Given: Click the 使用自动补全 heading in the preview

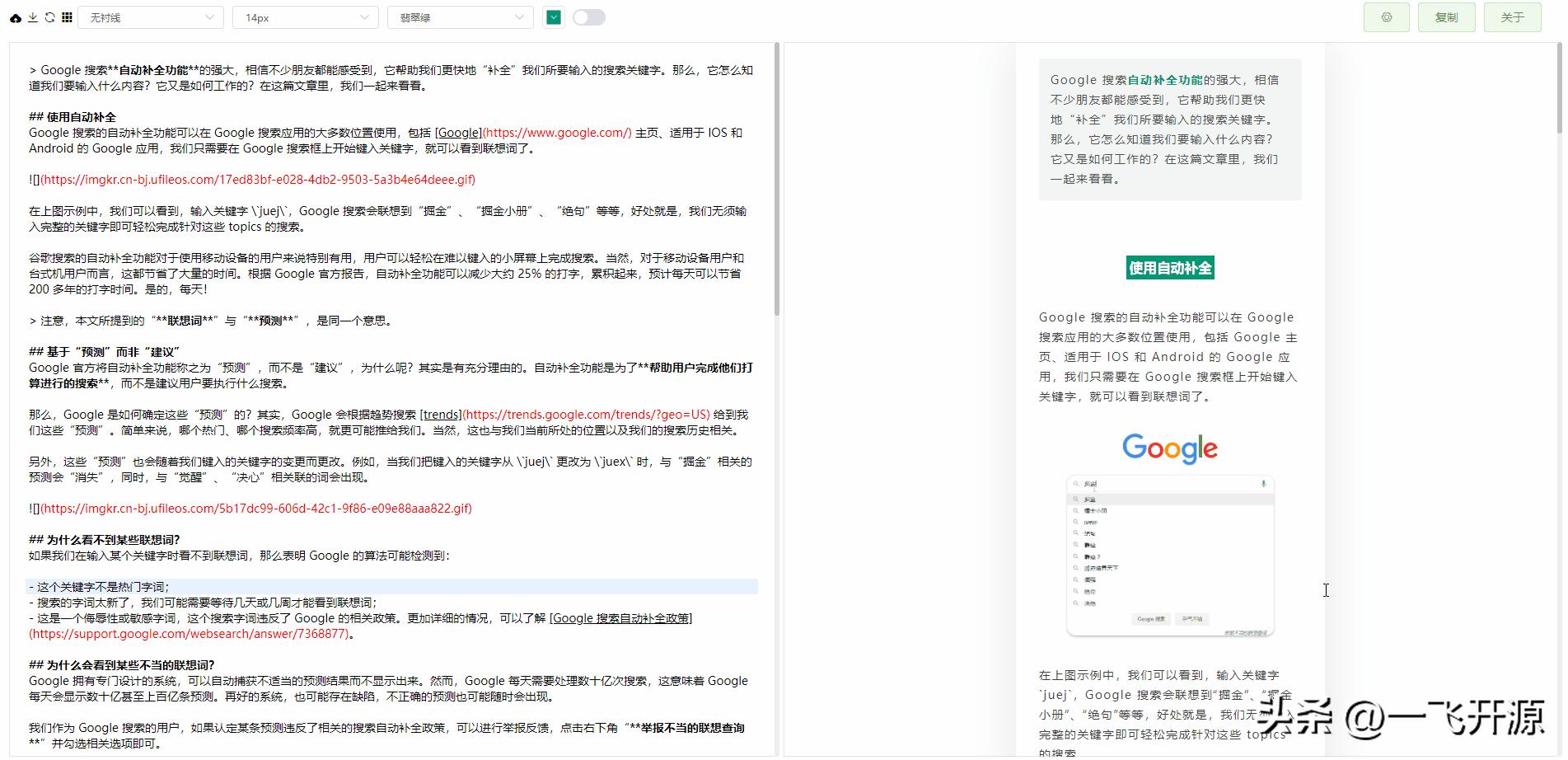Looking at the screenshot, I should (1169, 266).
